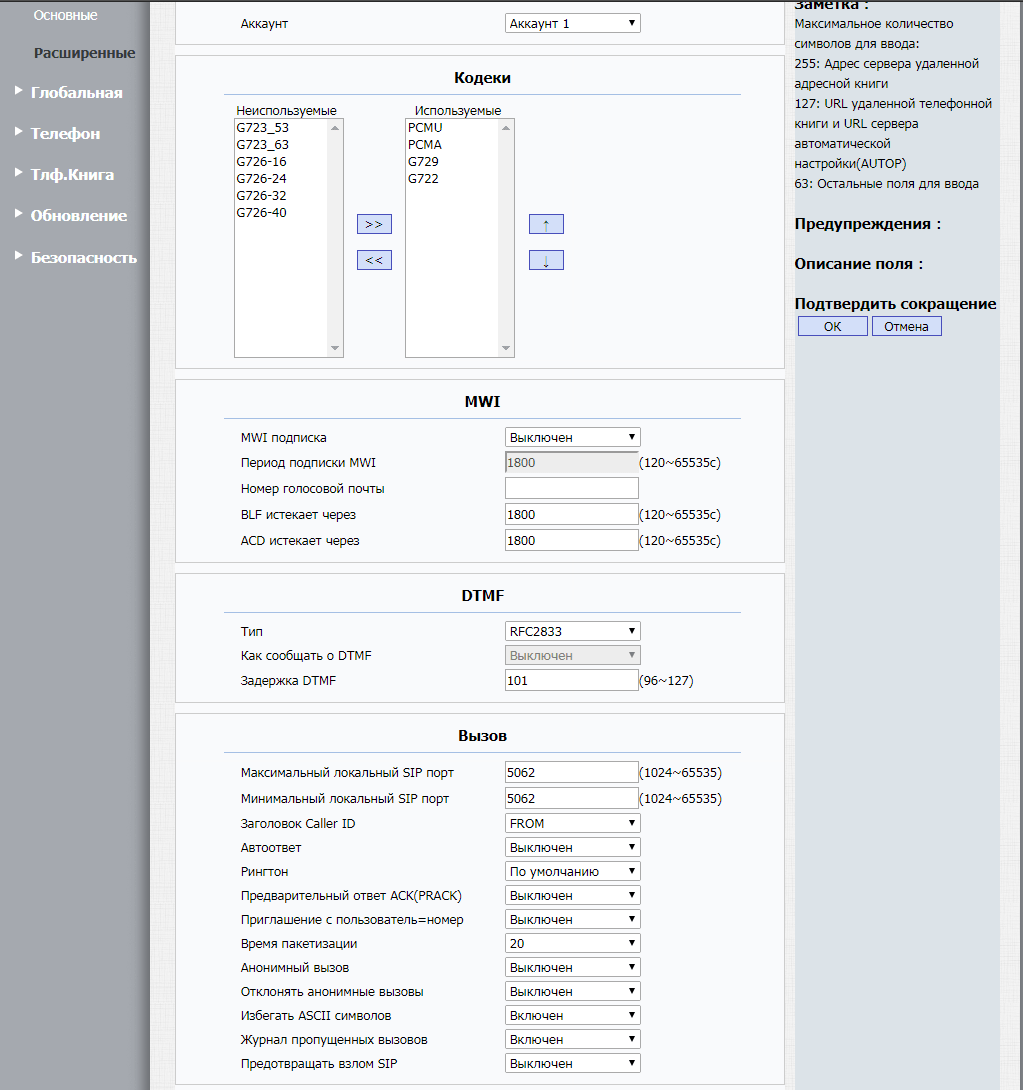This screenshot has width=1023, height=1090.
Task: Open the Журнал пропущенных вызовов dropdown
Action: pyautogui.click(x=573, y=1039)
